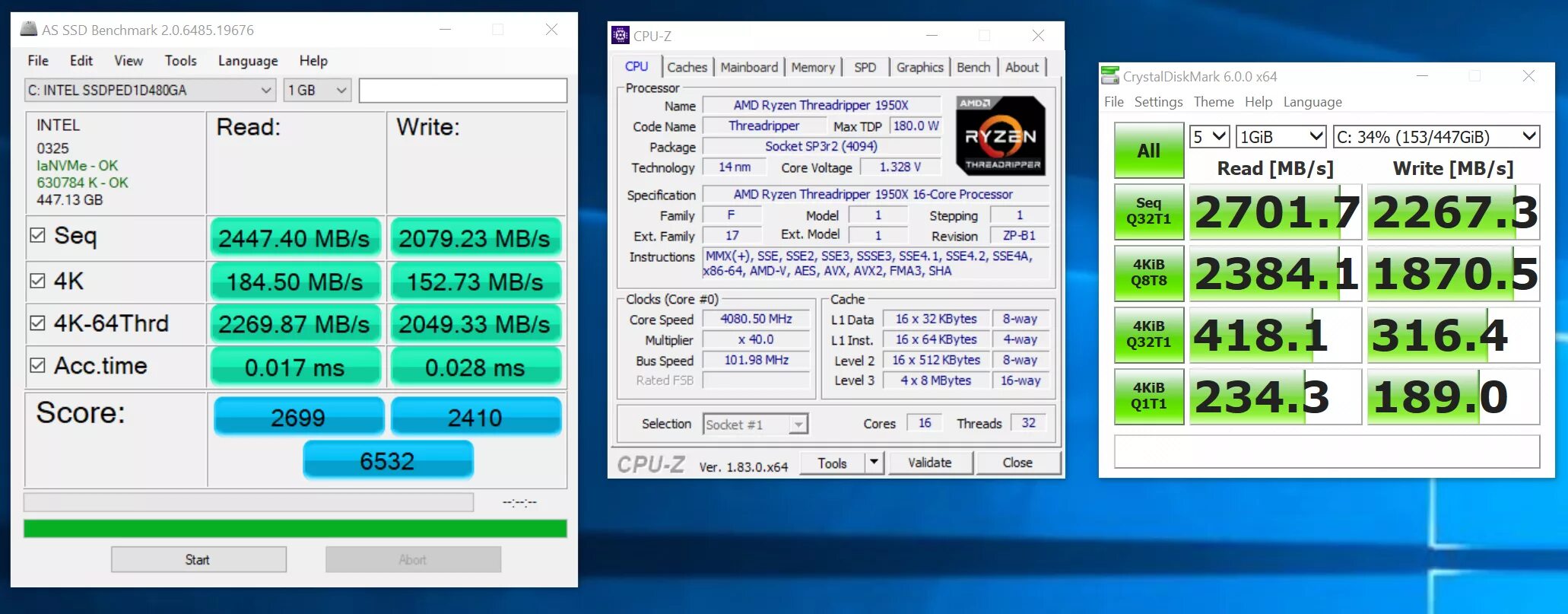
Task: Switch to the Graphics tab in CPU-Z
Action: (919, 67)
